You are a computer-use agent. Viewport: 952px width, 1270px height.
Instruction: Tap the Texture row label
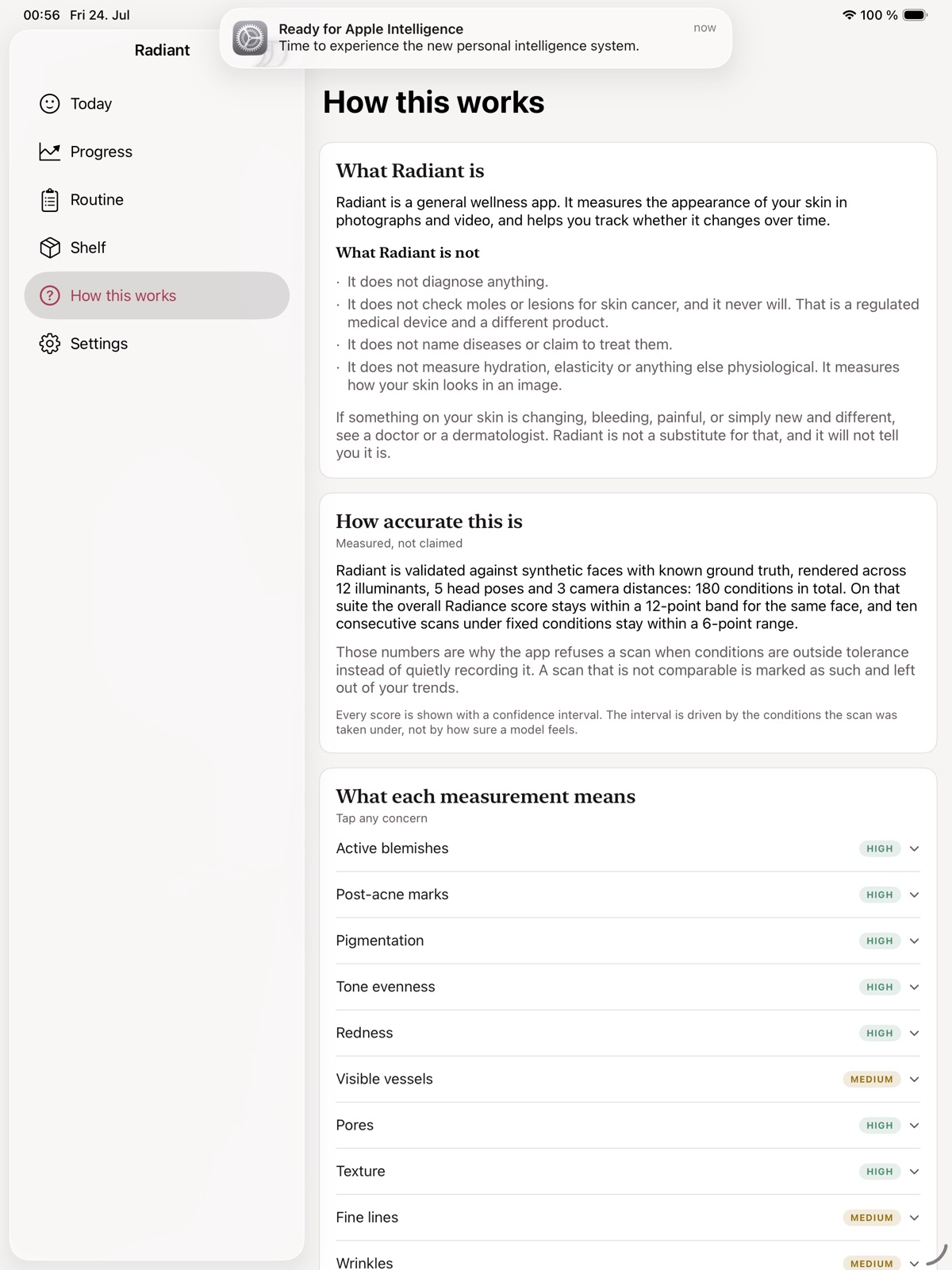pyautogui.click(x=360, y=1171)
